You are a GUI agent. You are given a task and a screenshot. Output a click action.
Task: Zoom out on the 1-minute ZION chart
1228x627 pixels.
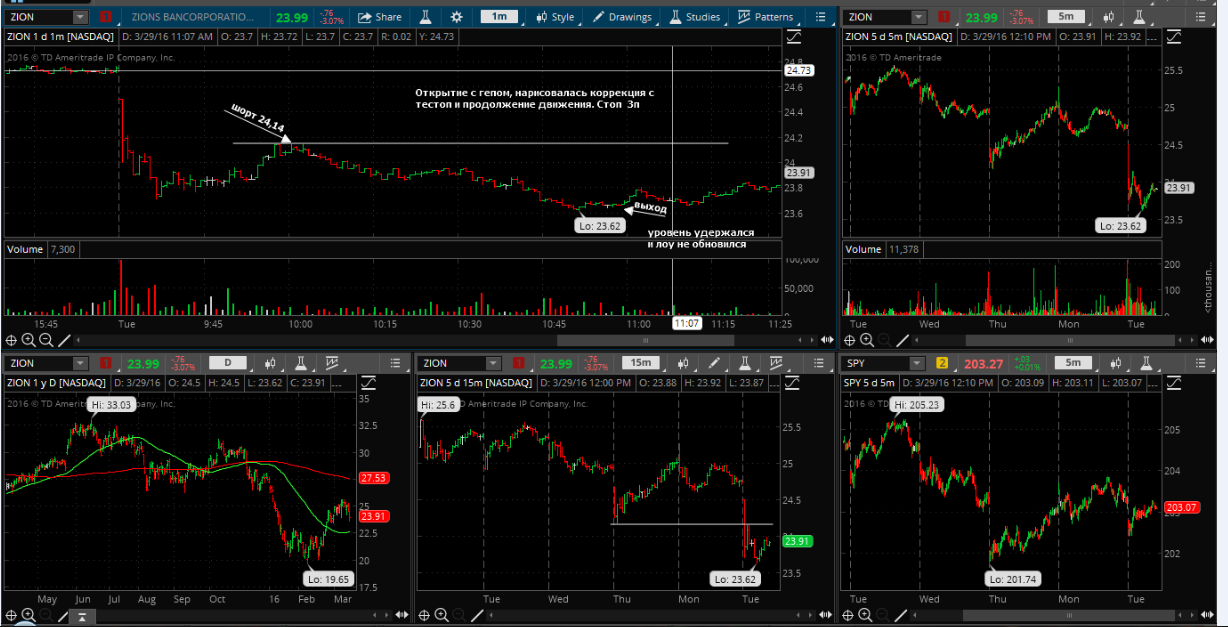44,340
